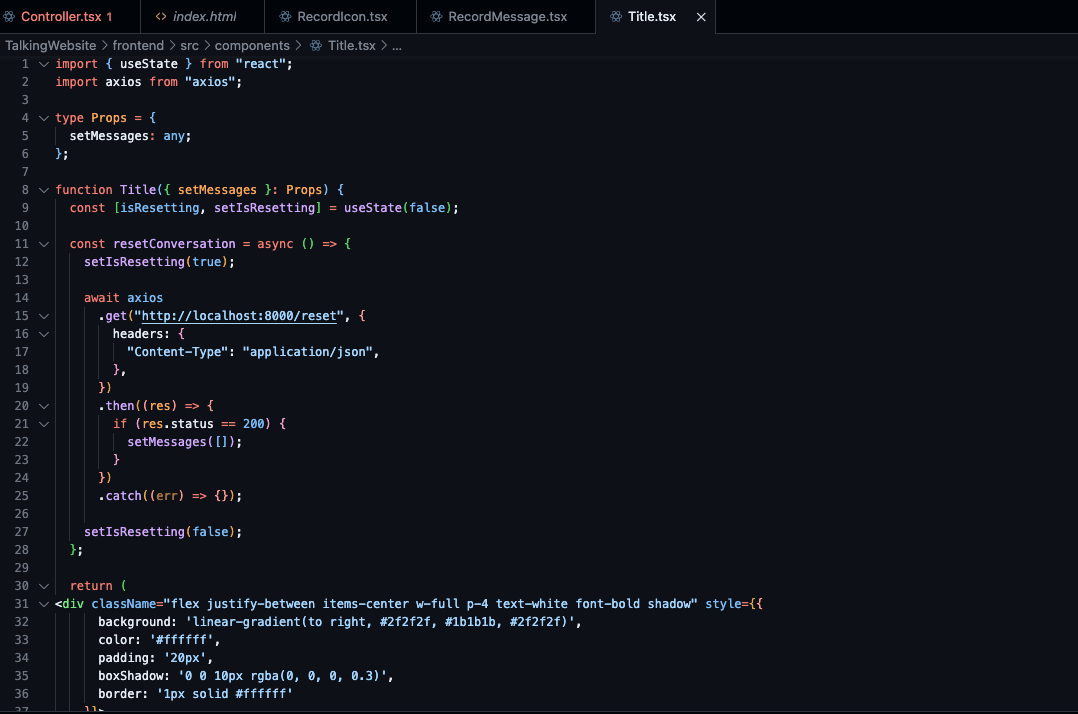
Task: Click the React icon beside Title.tsx in breadcrumbs
Action: pyautogui.click(x=316, y=46)
